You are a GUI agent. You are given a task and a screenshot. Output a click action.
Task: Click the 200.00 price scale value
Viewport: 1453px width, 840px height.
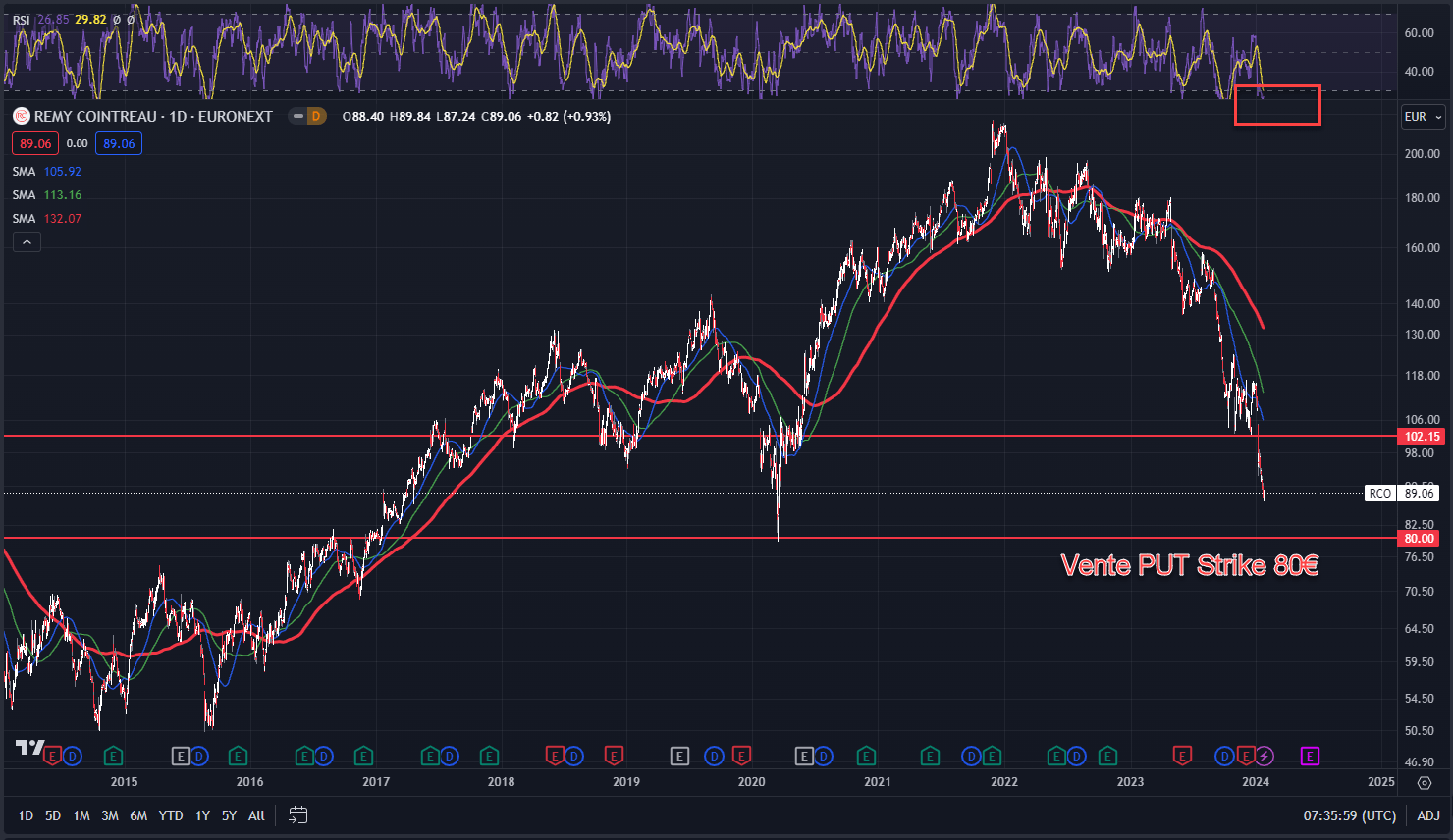(1422, 154)
